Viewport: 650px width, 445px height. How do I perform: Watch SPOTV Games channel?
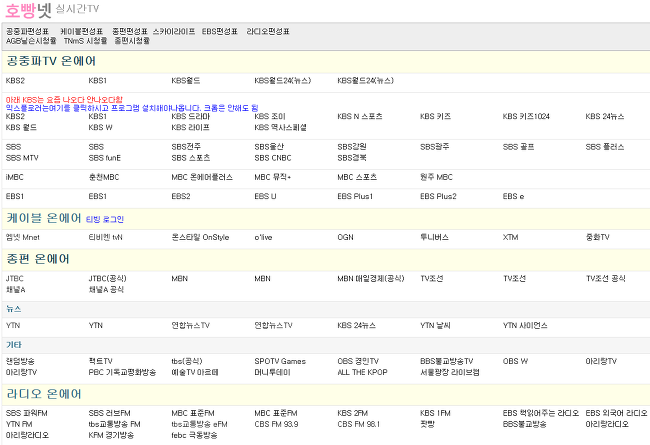click(x=280, y=361)
